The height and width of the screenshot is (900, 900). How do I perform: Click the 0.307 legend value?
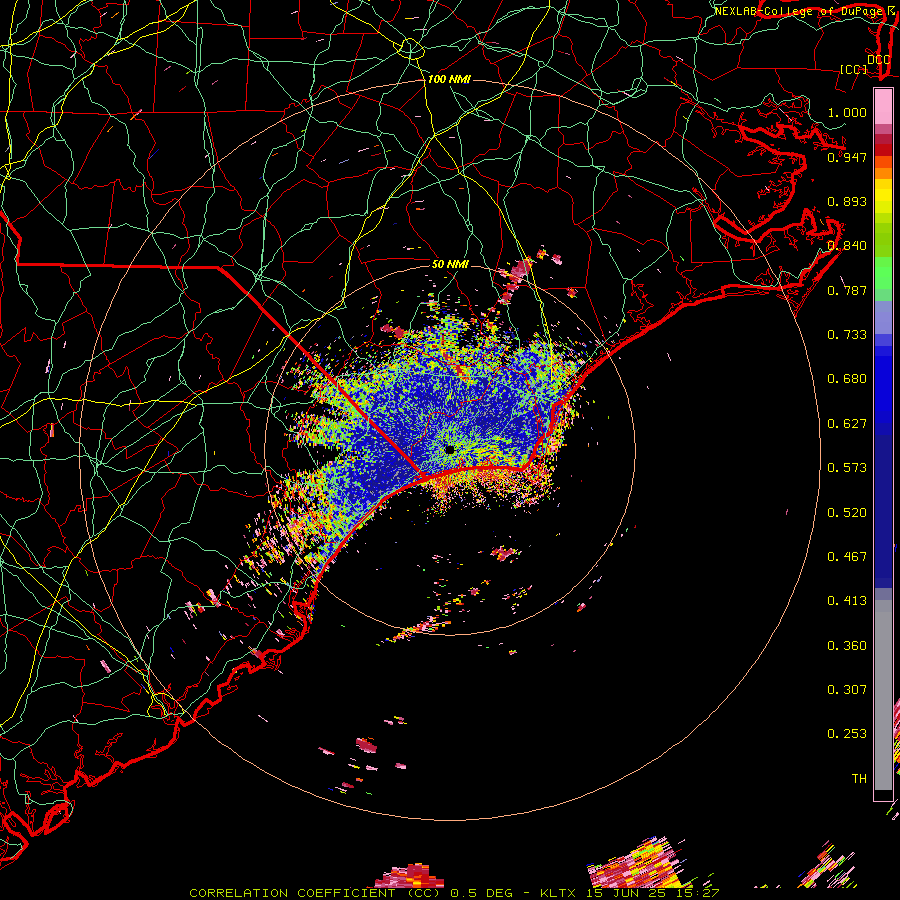coord(847,690)
